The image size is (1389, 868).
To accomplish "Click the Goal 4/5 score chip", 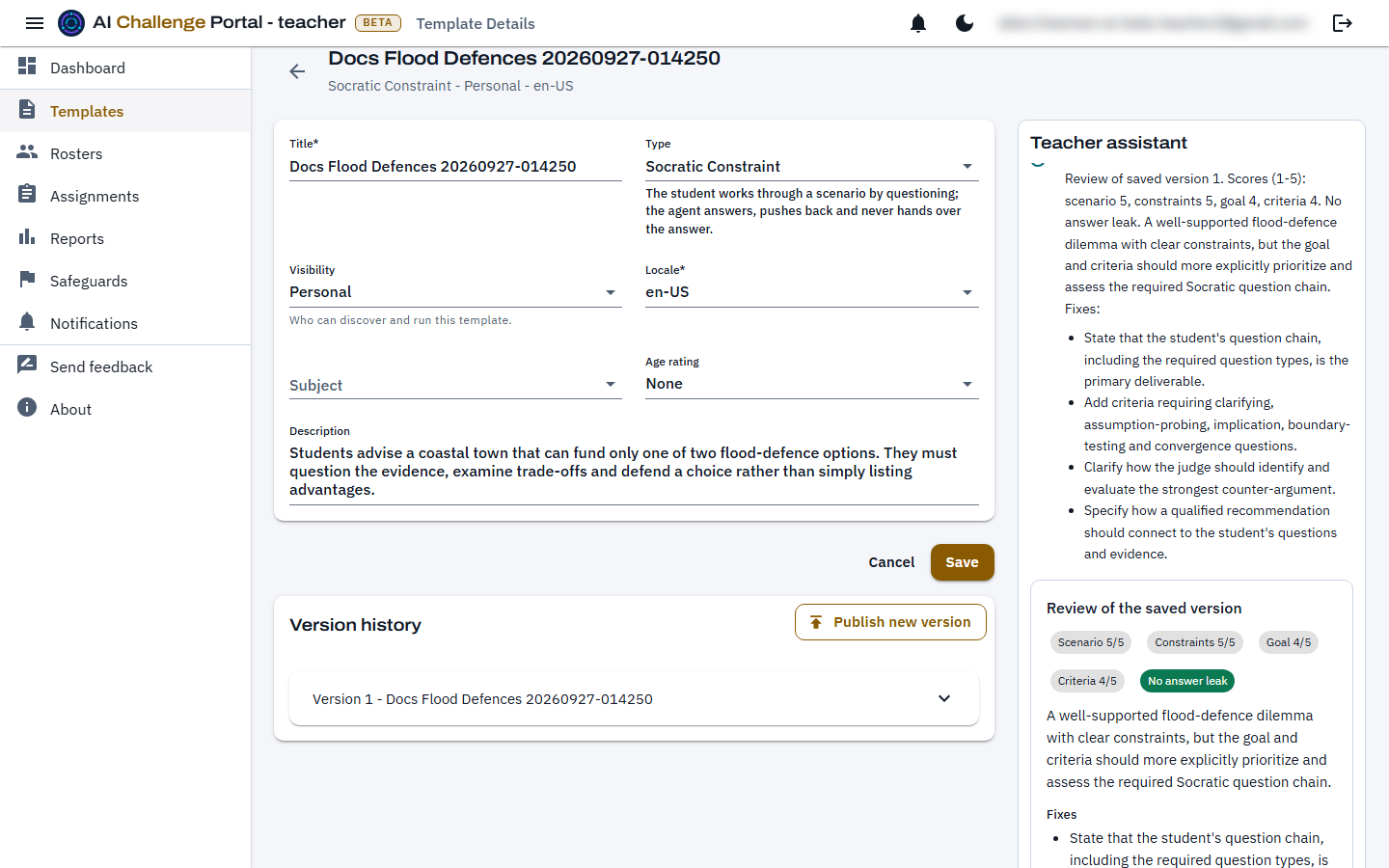I will (1289, 642).
